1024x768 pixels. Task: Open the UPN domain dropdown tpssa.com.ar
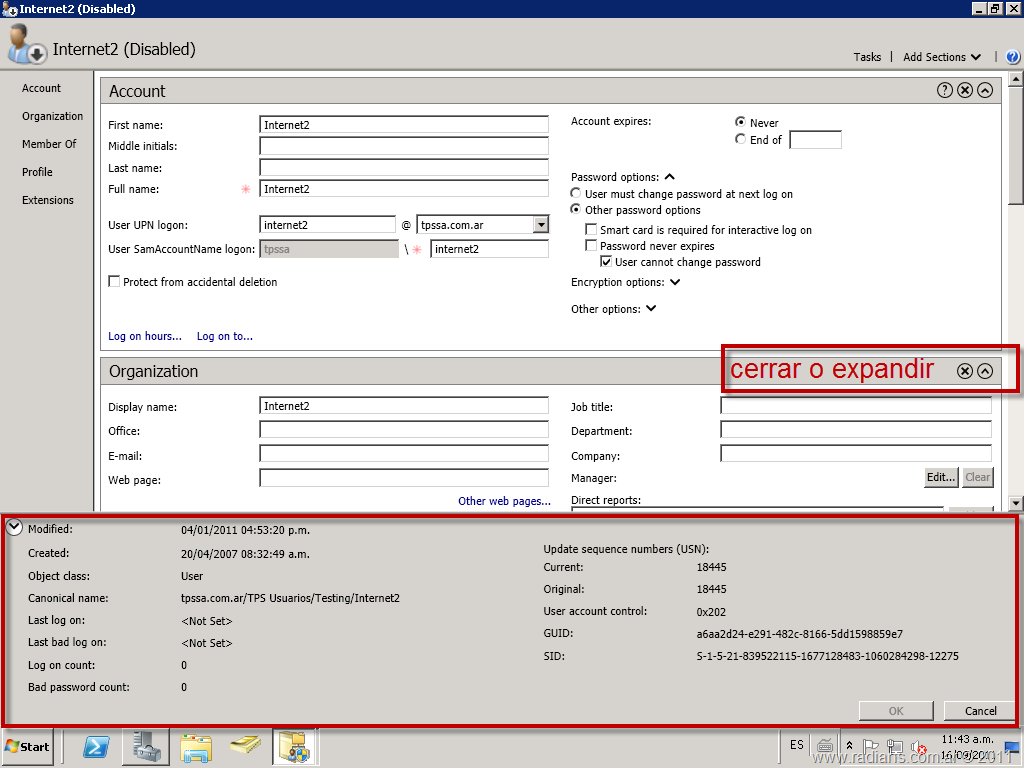pos(541,225)
